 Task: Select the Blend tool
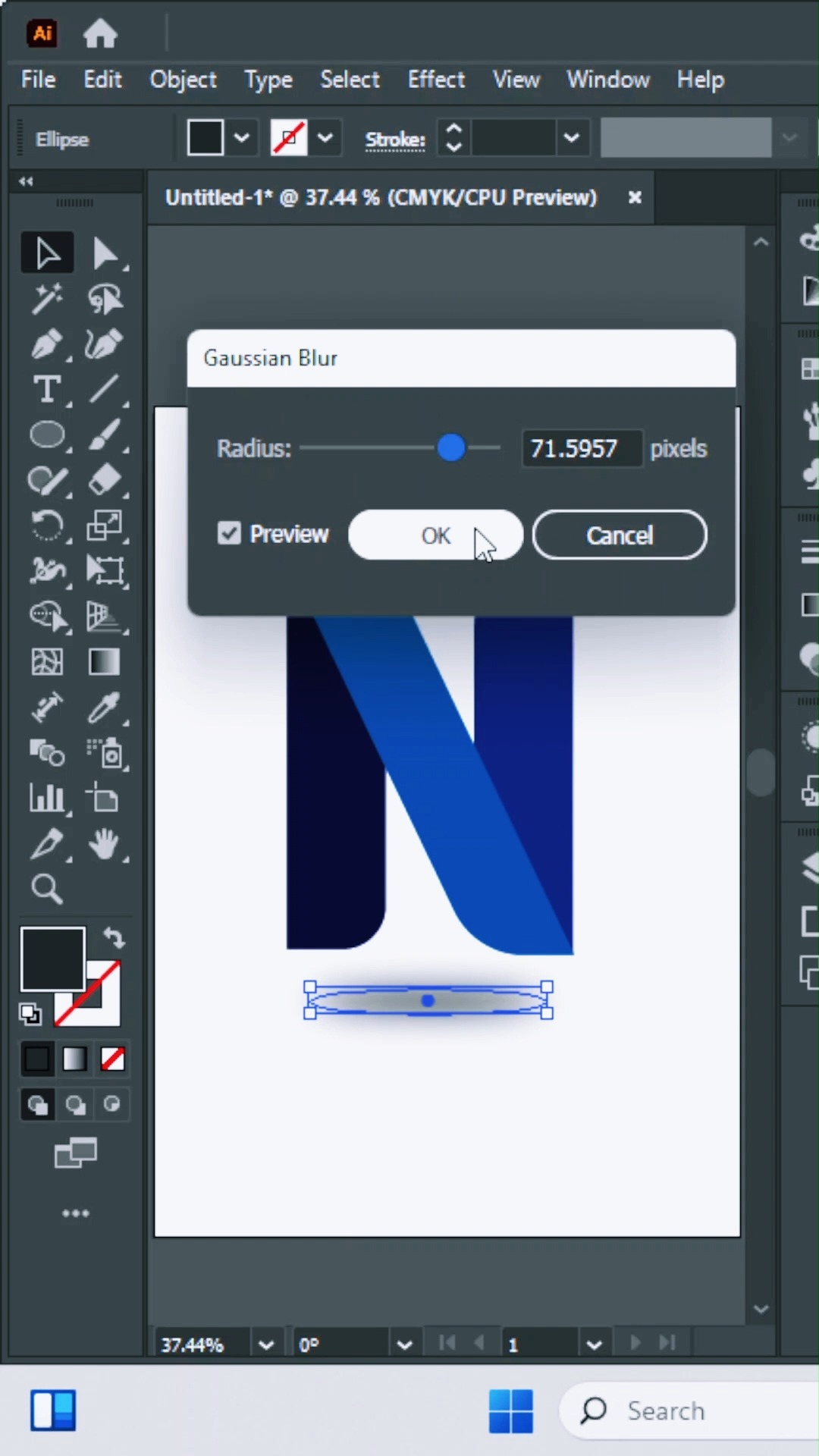click(x=47, y=752)
